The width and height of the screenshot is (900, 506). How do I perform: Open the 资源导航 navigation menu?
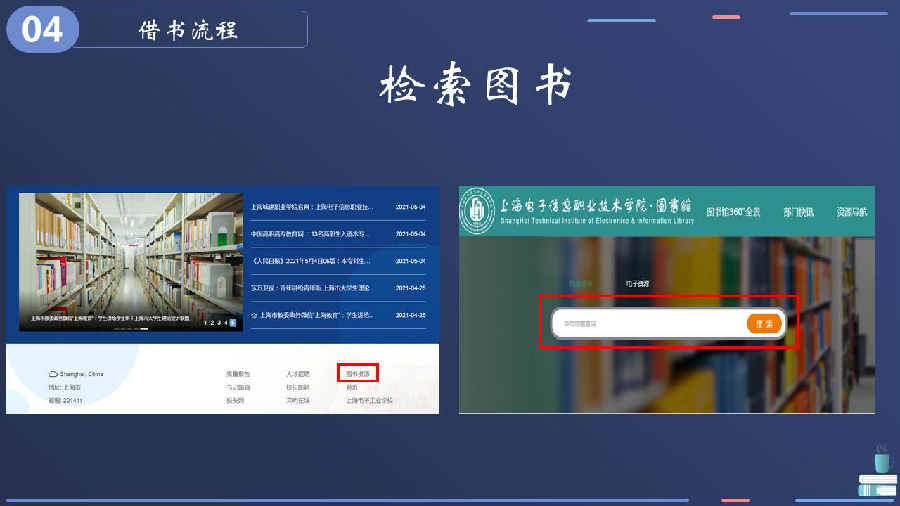click(x=851, y=212)
